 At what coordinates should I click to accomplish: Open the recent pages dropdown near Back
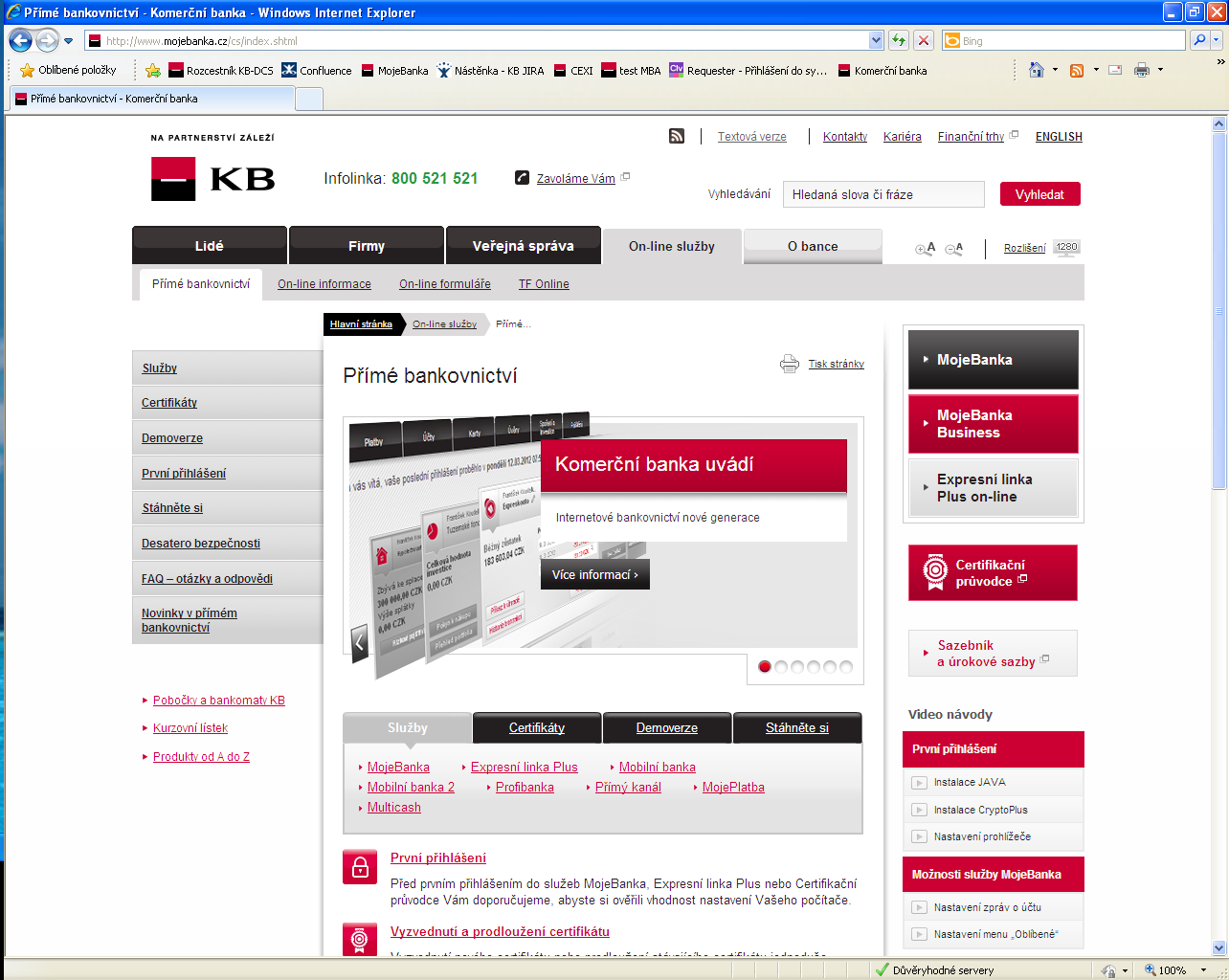pyautogui.click(x=68, y=41)
